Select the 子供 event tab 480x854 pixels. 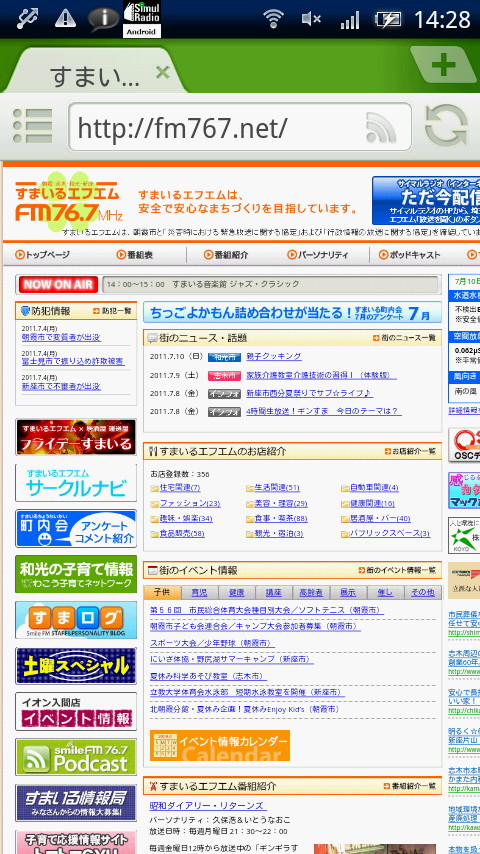click(162, 592)
